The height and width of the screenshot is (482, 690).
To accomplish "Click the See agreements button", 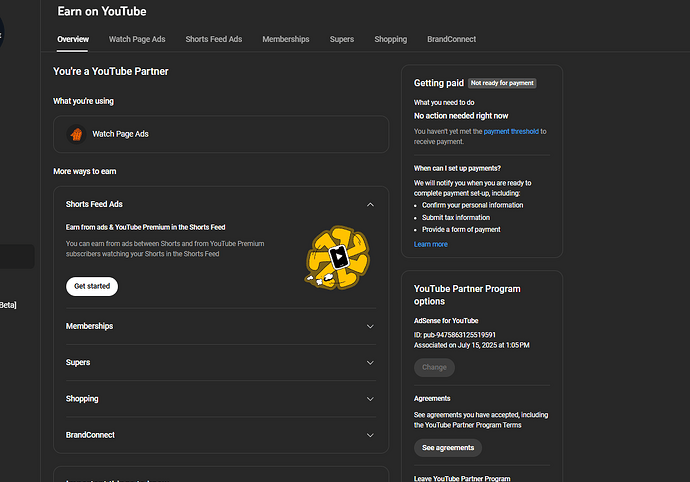I will 448,448.
